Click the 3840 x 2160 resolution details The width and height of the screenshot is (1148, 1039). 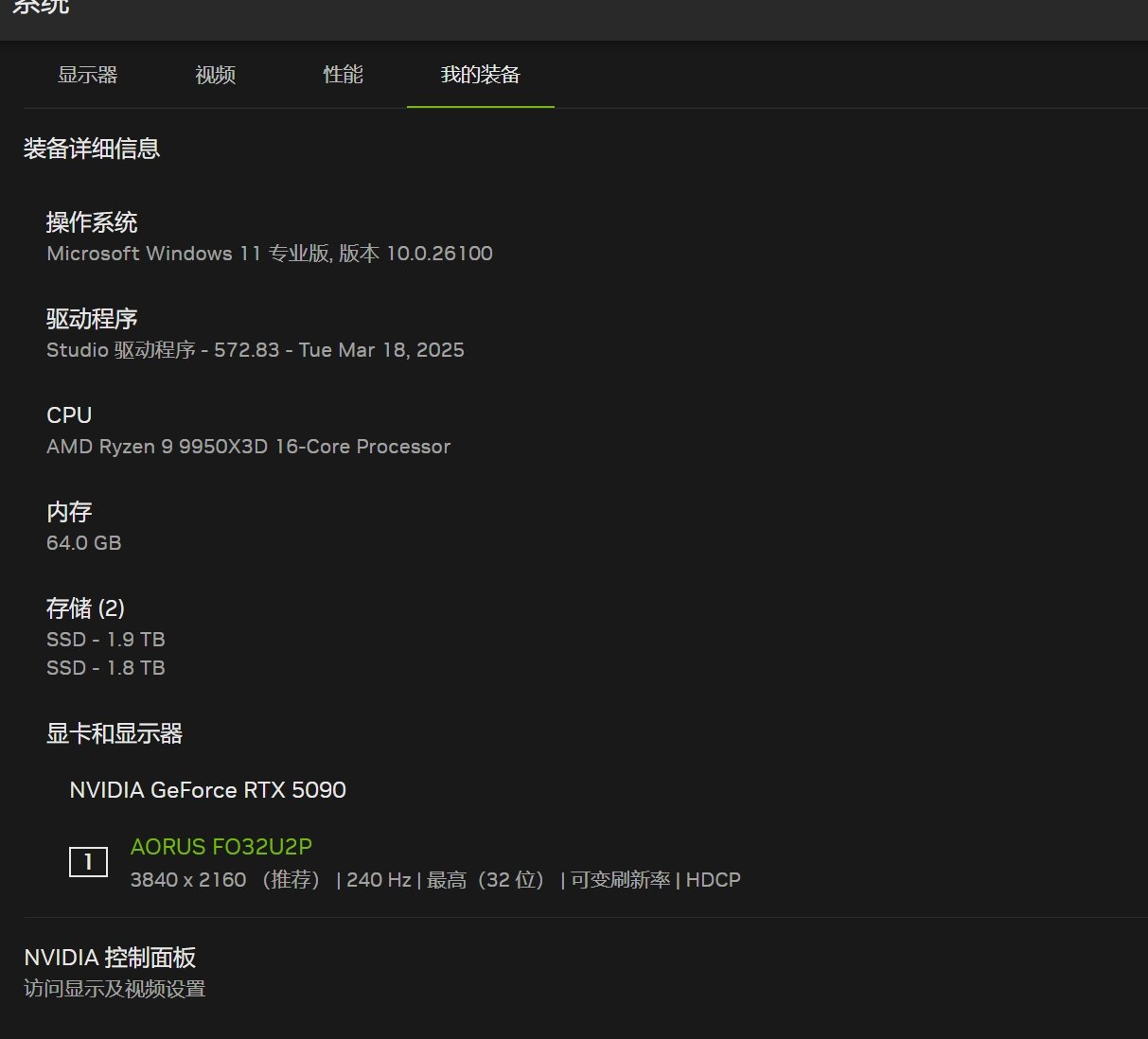click(435, 880)
